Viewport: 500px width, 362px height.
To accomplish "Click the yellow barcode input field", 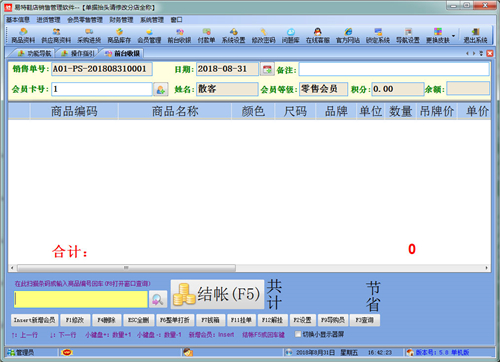I will point(81,299).
